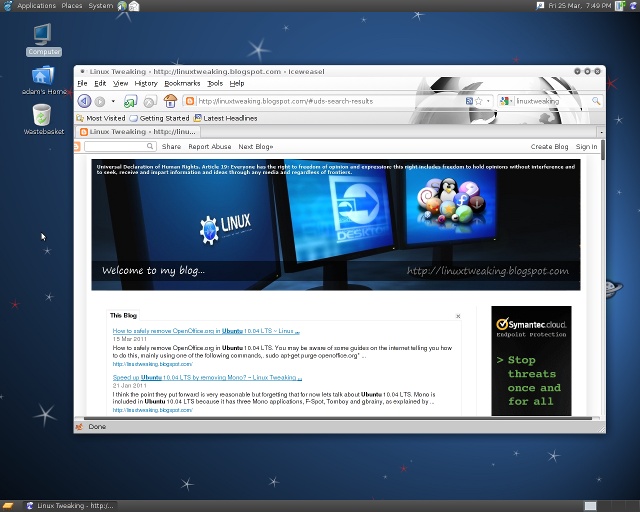Open Latest Headlines feed bookmark
Image resolution: width=640 pixels, height=512 pixels.
point(225,118)
